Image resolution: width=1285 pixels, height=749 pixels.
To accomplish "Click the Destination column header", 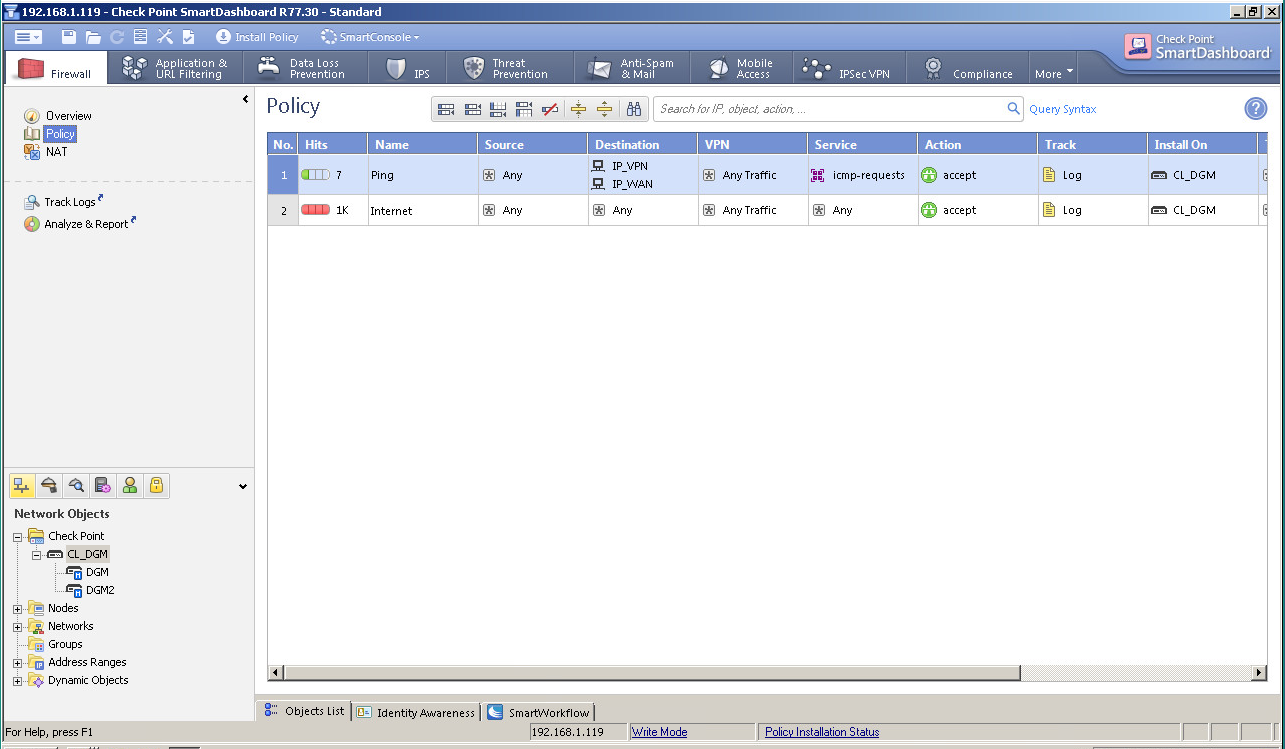I will pos(643,145).
